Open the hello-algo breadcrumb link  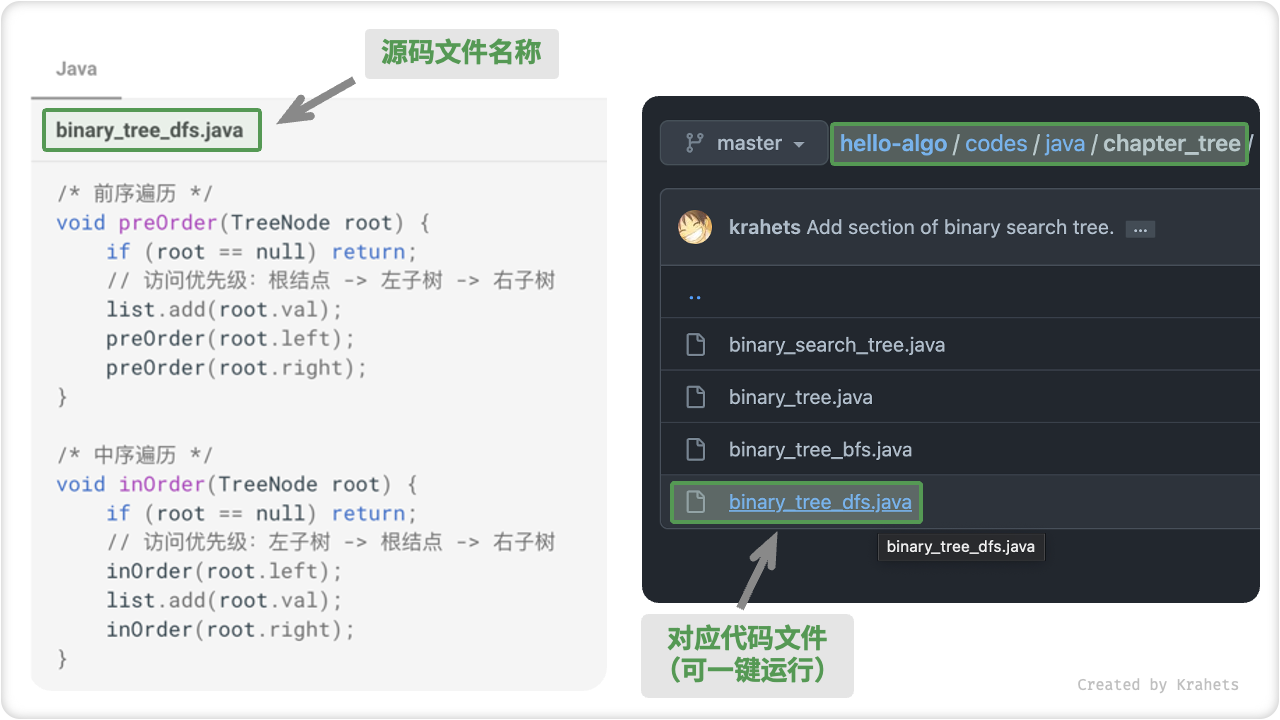[893, 143]
